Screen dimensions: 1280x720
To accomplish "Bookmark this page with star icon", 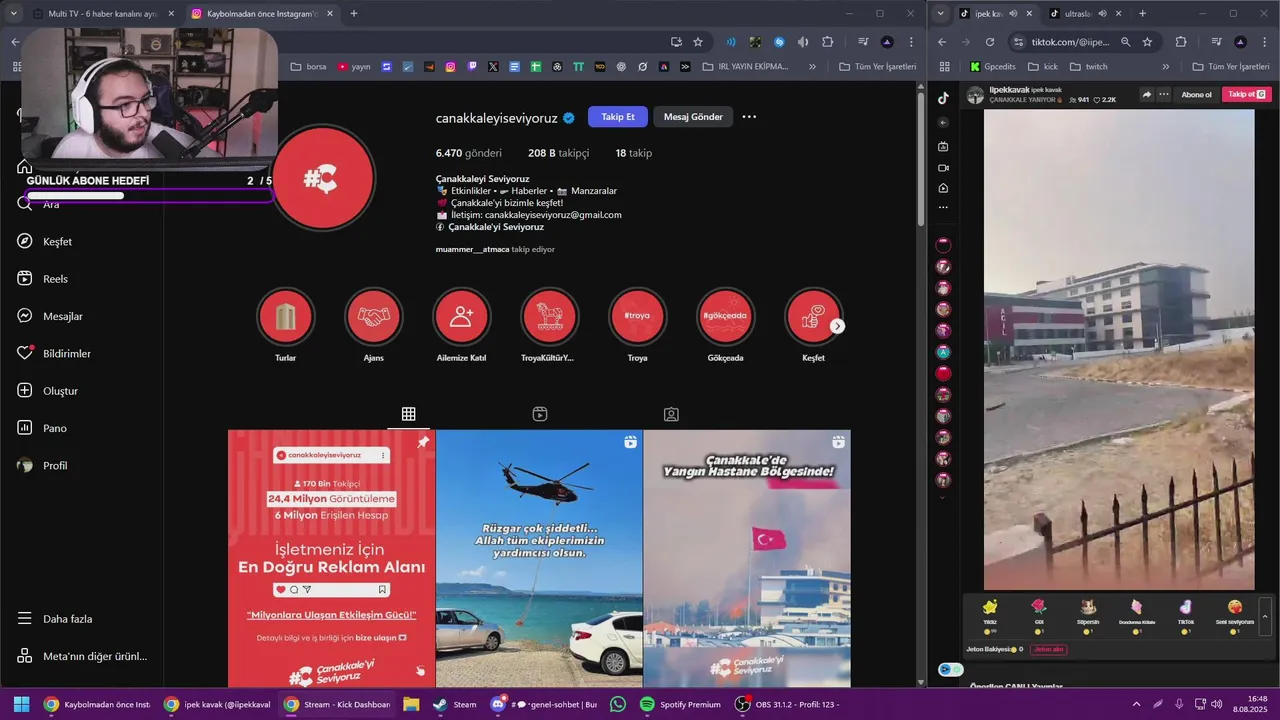I will 698,42.
